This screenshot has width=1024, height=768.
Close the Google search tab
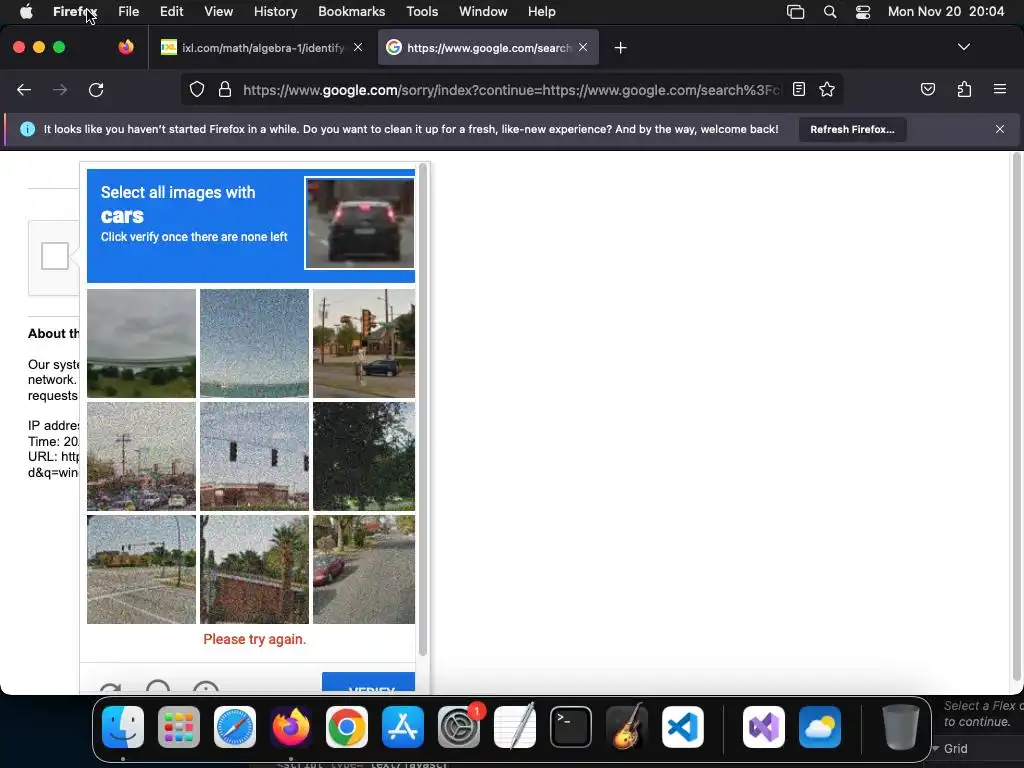[583, 47]
